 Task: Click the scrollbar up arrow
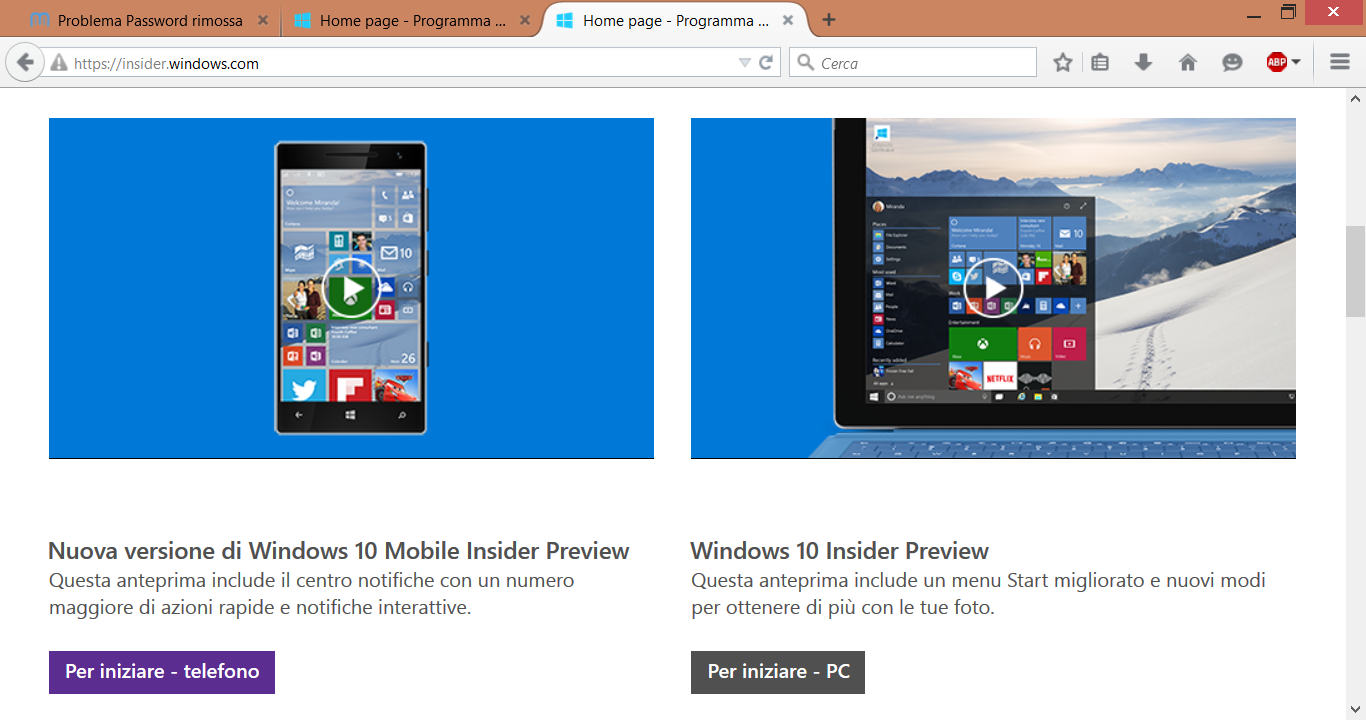(x=1356, y=97)
